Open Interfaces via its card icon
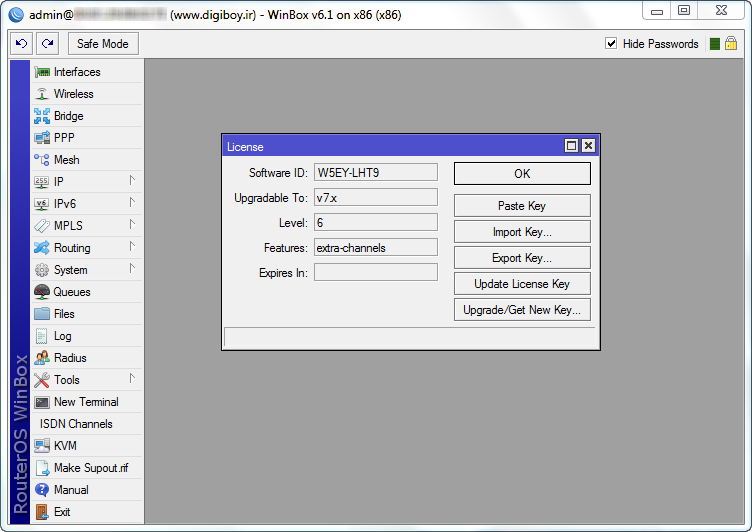The height and width of the screenshot is (532, 752). point(42,72)
